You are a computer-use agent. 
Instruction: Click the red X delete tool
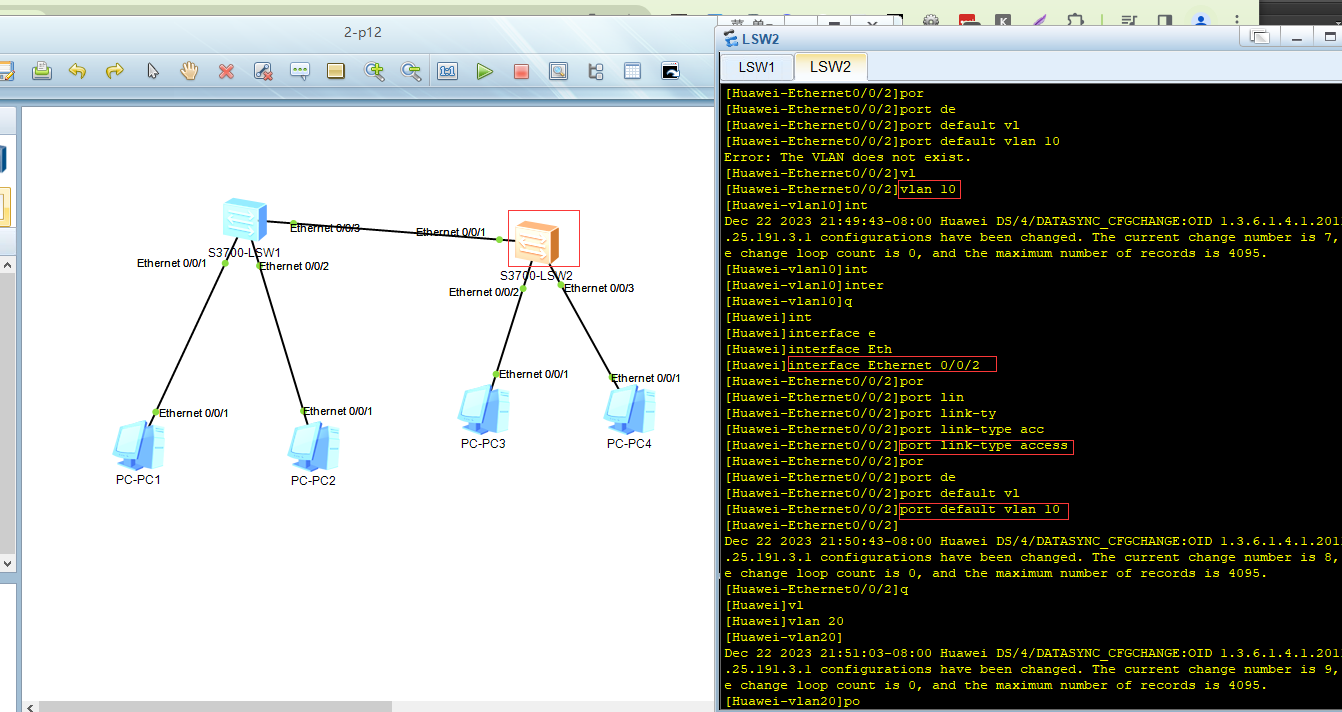226,71
